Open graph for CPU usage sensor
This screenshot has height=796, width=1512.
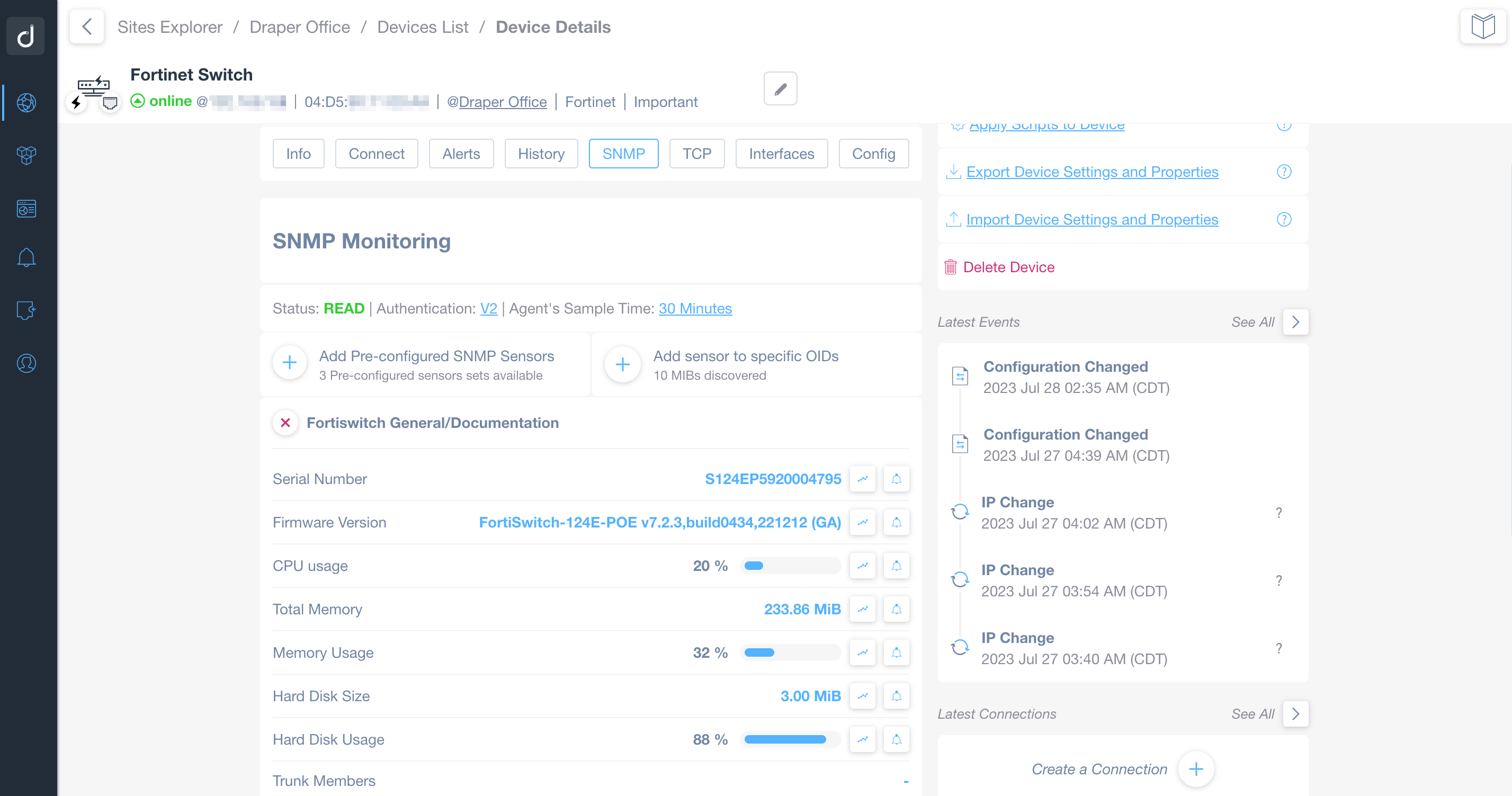point(862,566)
